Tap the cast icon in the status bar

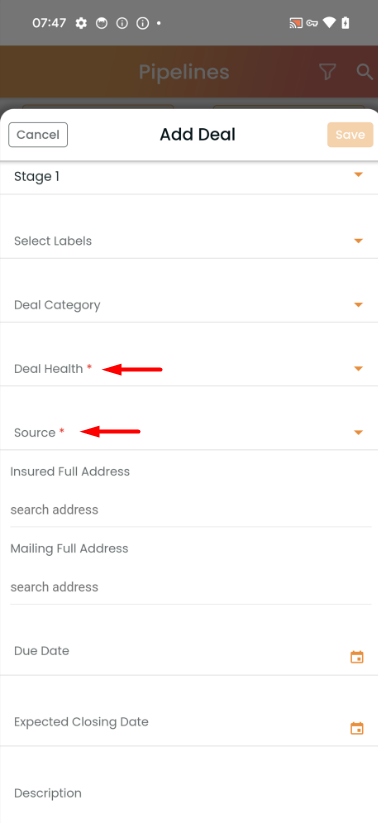pyautogui.click(x=296, y=23)
